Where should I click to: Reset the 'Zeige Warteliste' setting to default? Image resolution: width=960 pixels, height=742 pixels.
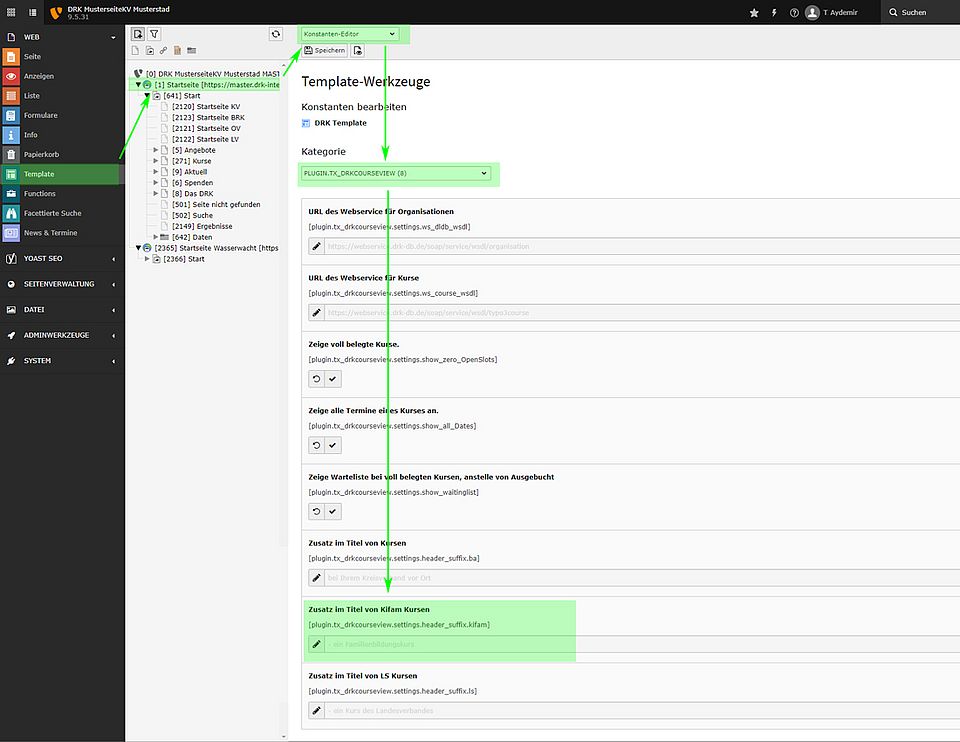[x=316, y=511]
